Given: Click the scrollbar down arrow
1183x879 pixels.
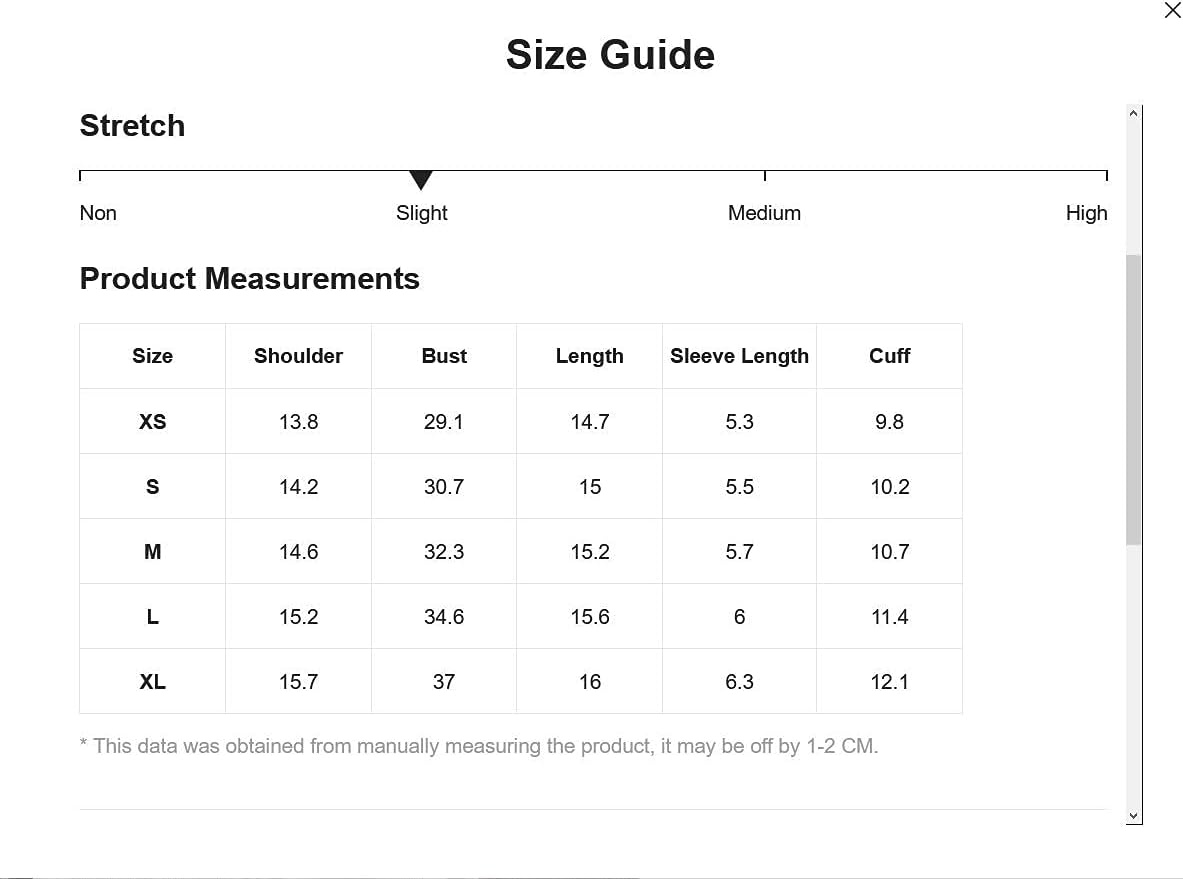Looking at the screenshot, I should pyautogui.click(x=1133, y=816).
